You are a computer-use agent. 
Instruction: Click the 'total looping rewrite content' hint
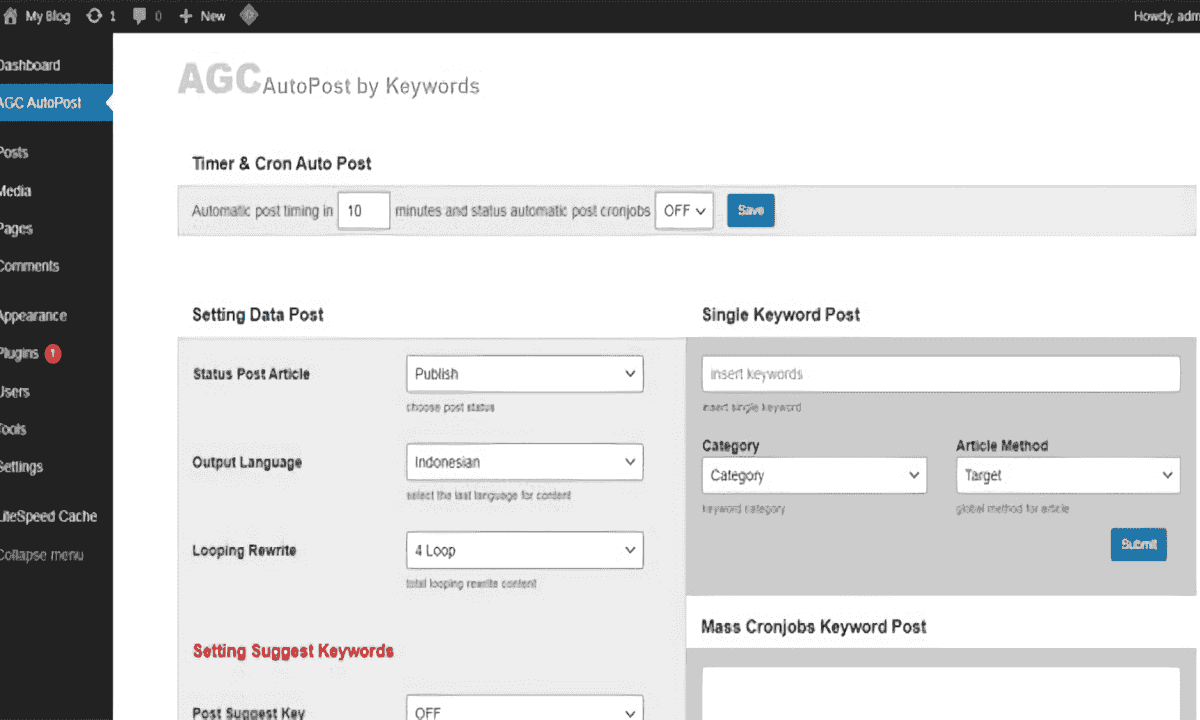point(471,584)
